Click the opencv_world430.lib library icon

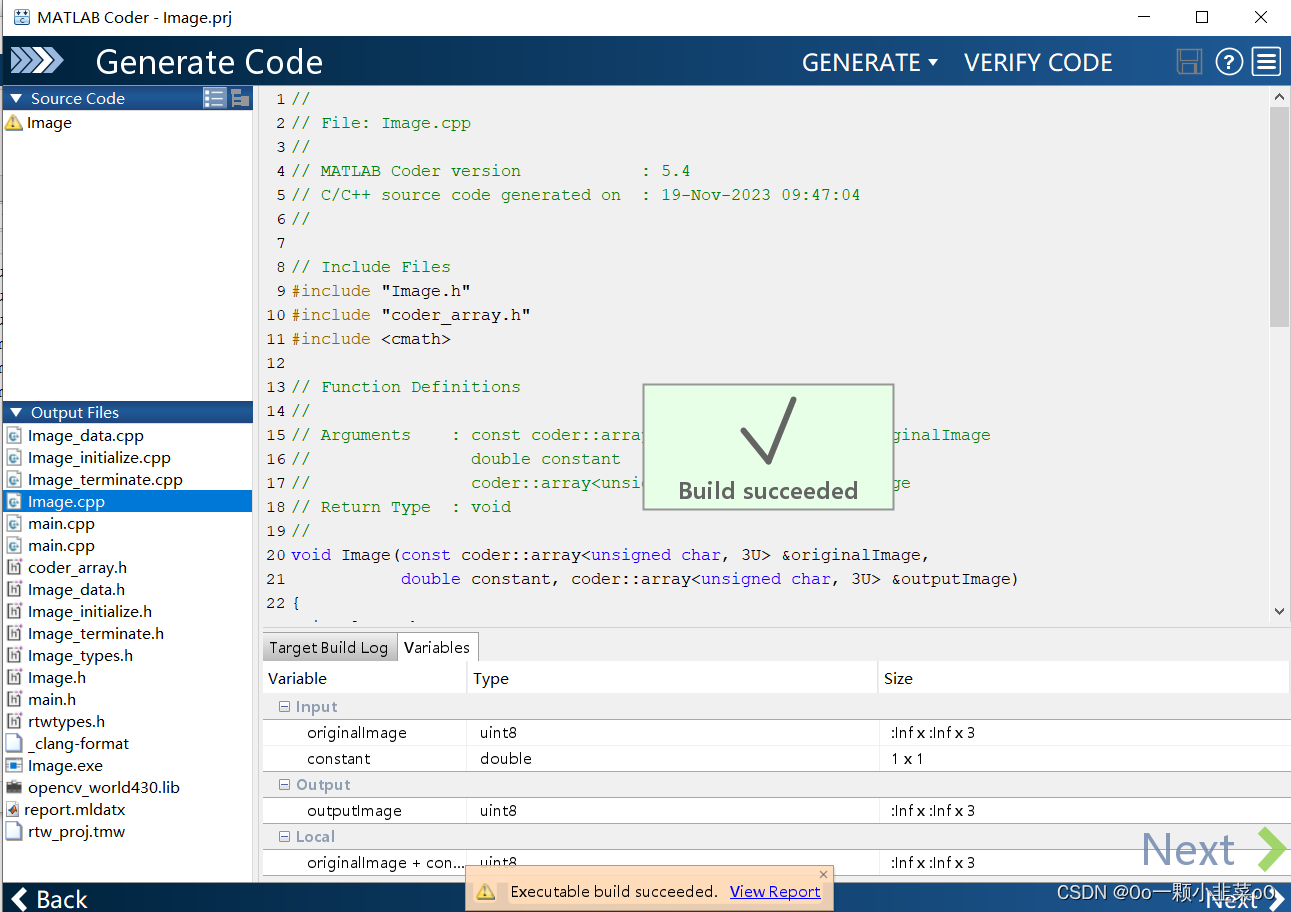14,788
